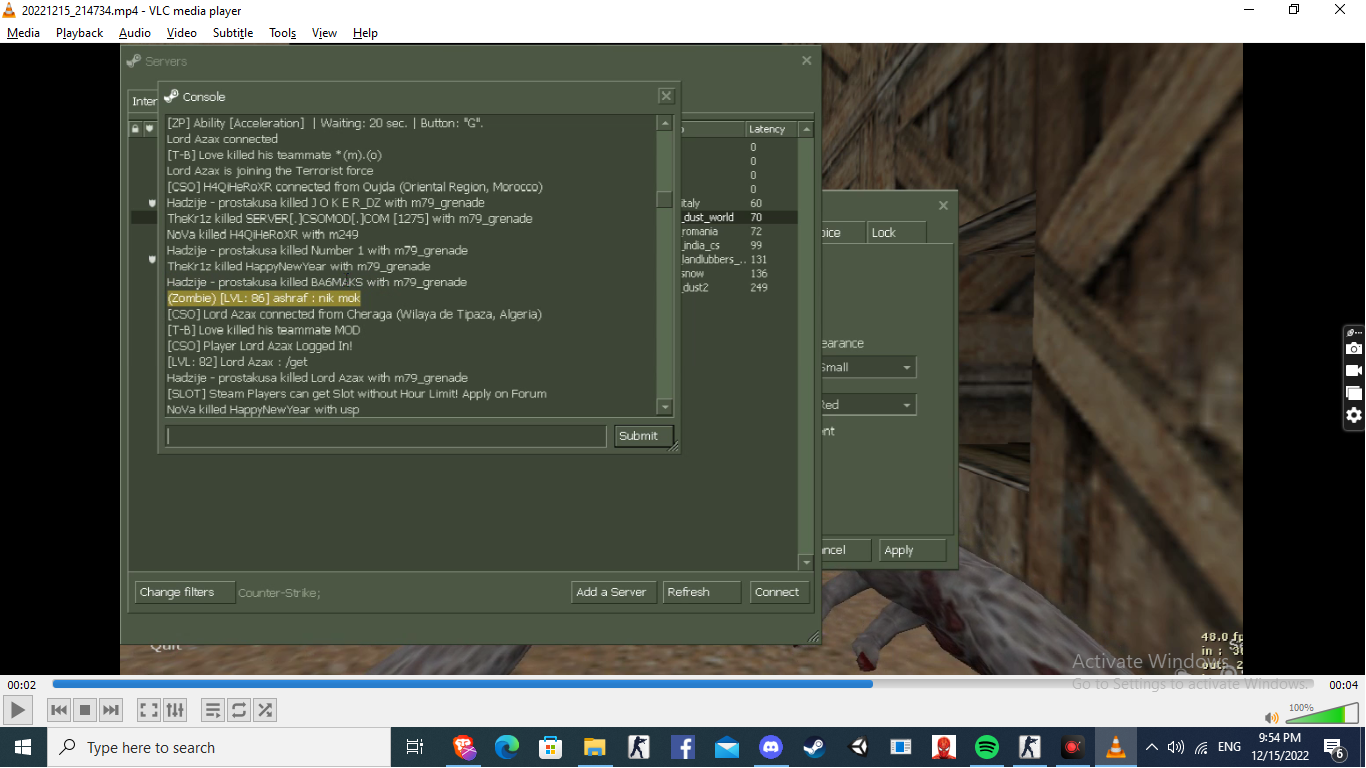Screen dimensions: 1366x768
Task: Skip to next media in playlist
Action: click(x=111, y=710)
